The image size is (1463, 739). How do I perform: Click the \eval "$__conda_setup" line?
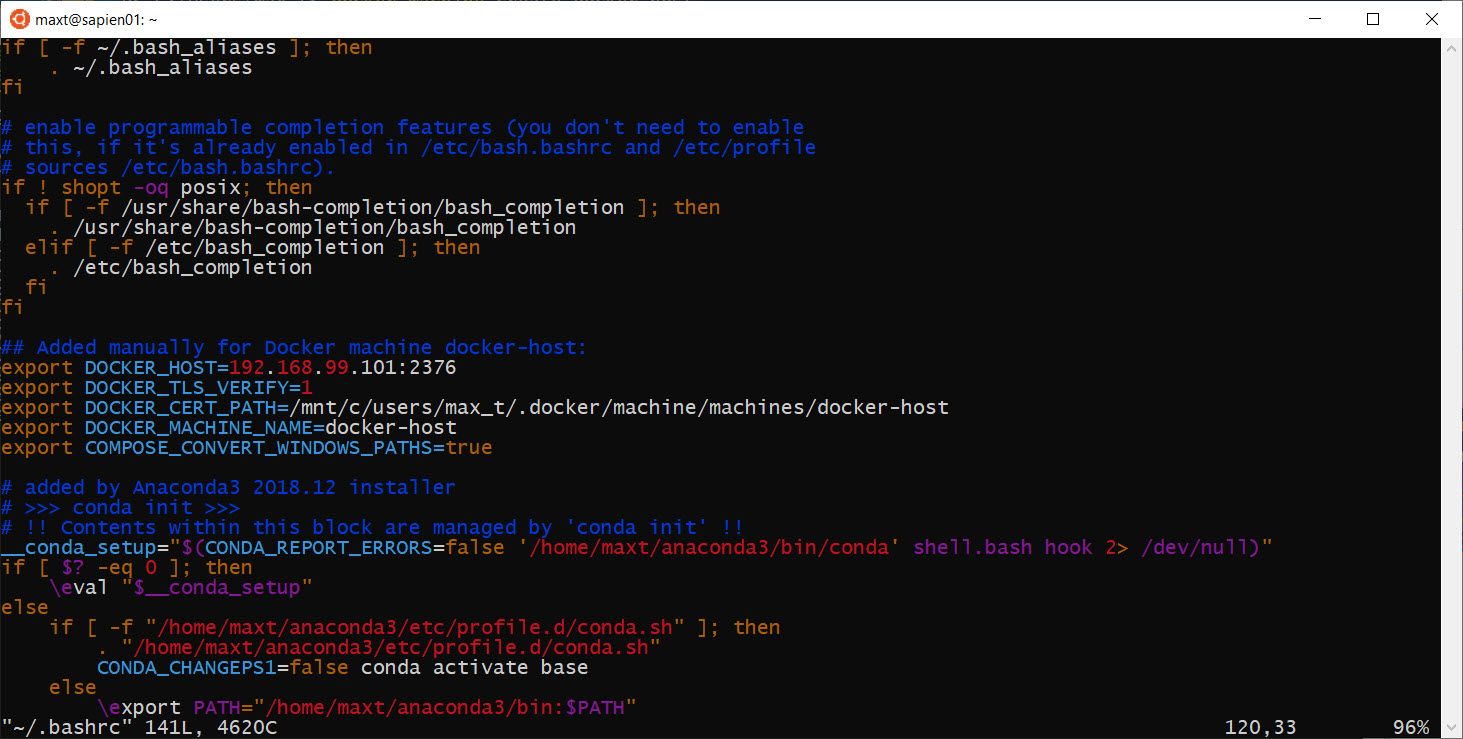(x=181, y=588)
